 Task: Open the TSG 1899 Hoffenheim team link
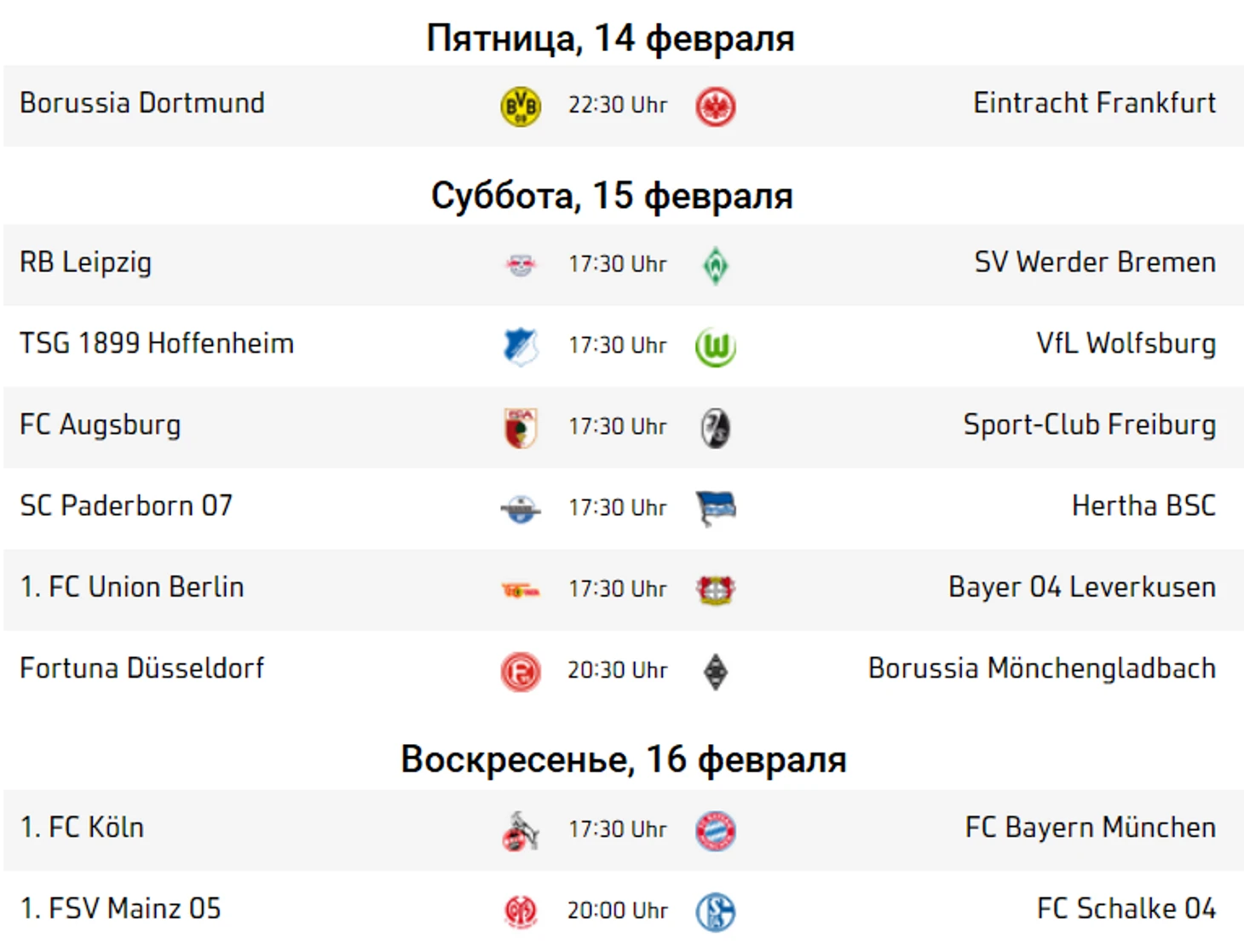coord(157,343)
